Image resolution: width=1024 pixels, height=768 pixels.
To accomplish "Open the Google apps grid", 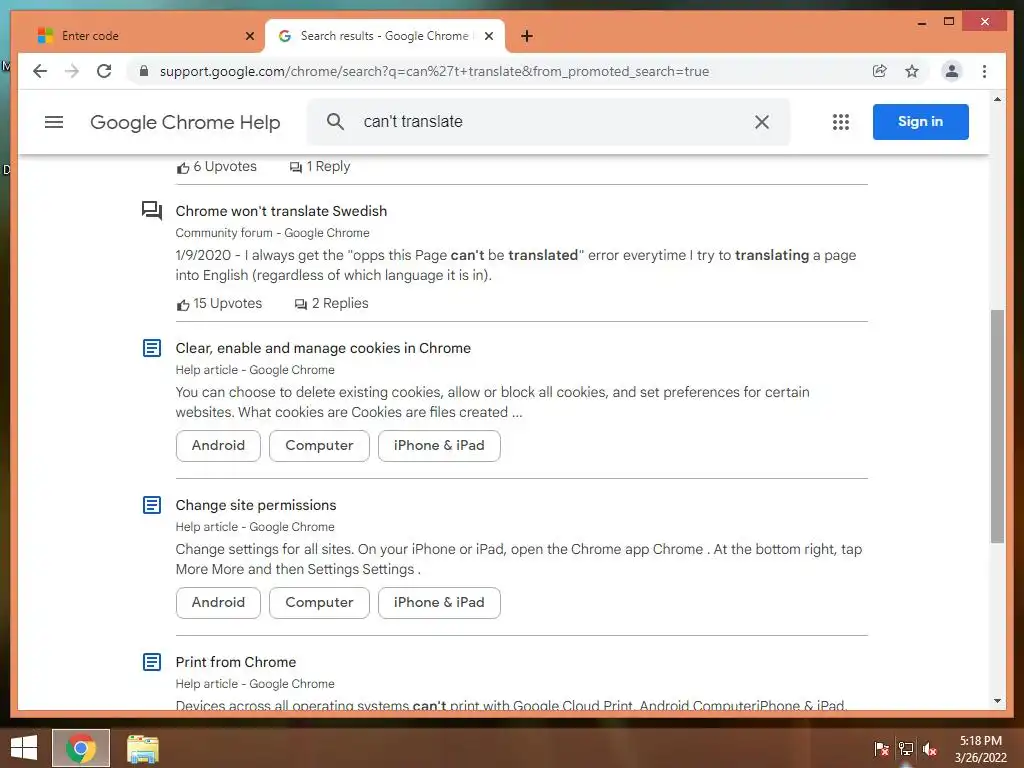I will pyautogui.click(x=840, y=121).
